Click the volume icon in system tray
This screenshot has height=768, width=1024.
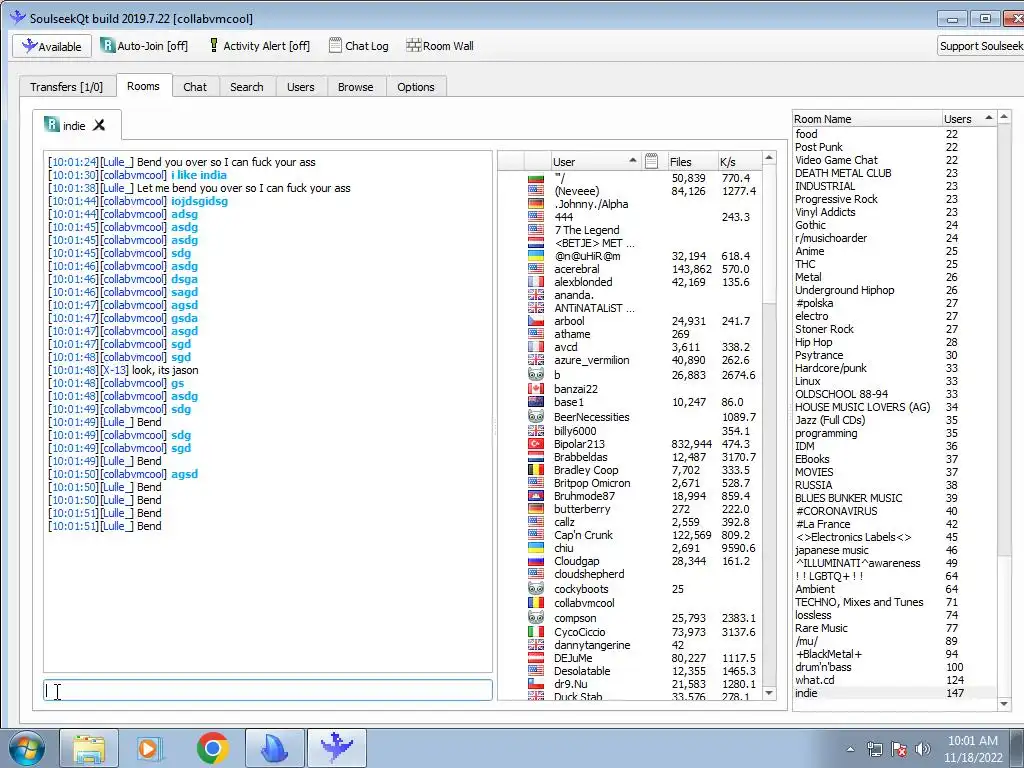click(923, 749)
